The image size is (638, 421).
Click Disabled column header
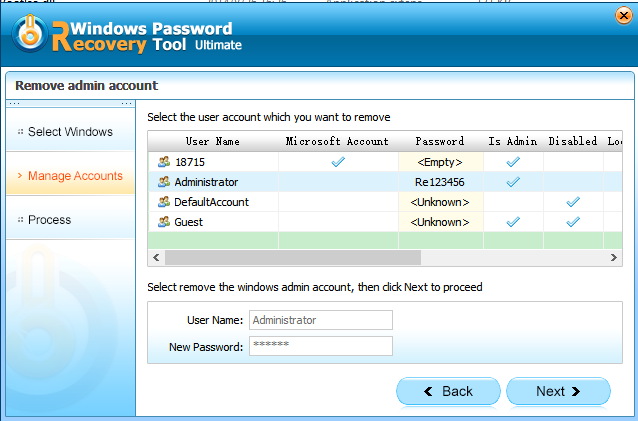[x=573, y=141]
